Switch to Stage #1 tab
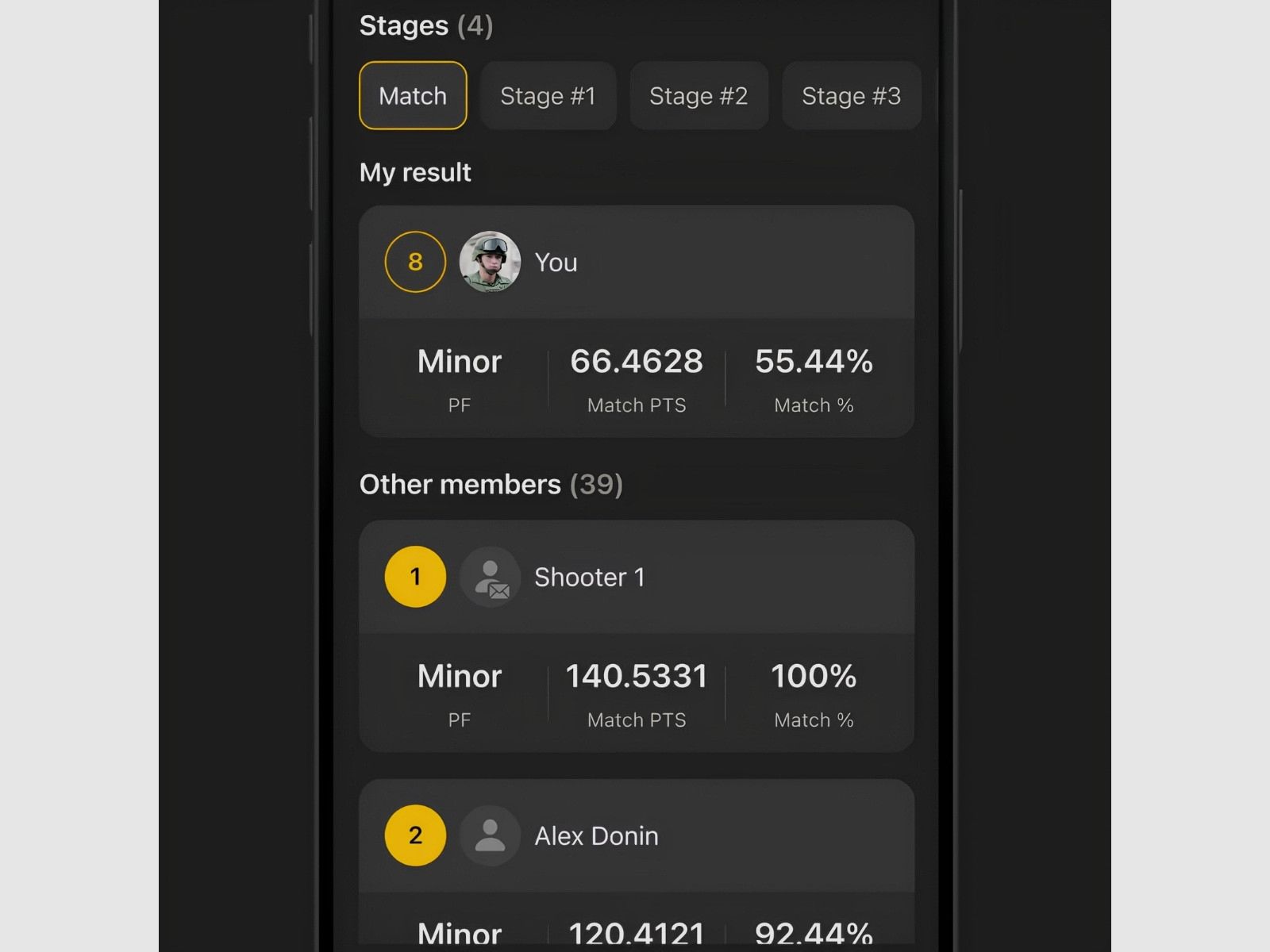 tap(548, 95)
